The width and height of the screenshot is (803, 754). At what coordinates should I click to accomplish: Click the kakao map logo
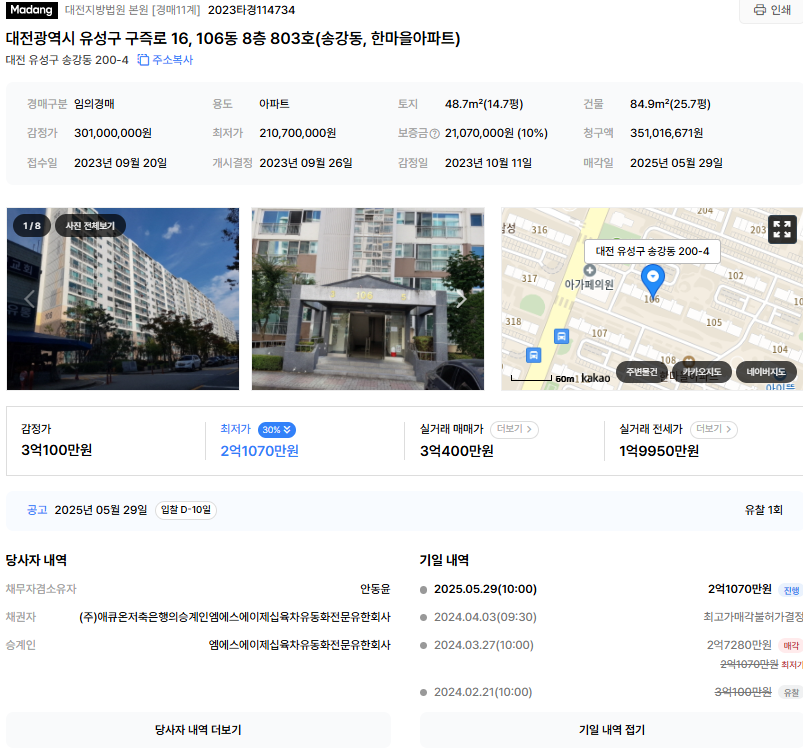pyautogui.click(x=596, y=378)
